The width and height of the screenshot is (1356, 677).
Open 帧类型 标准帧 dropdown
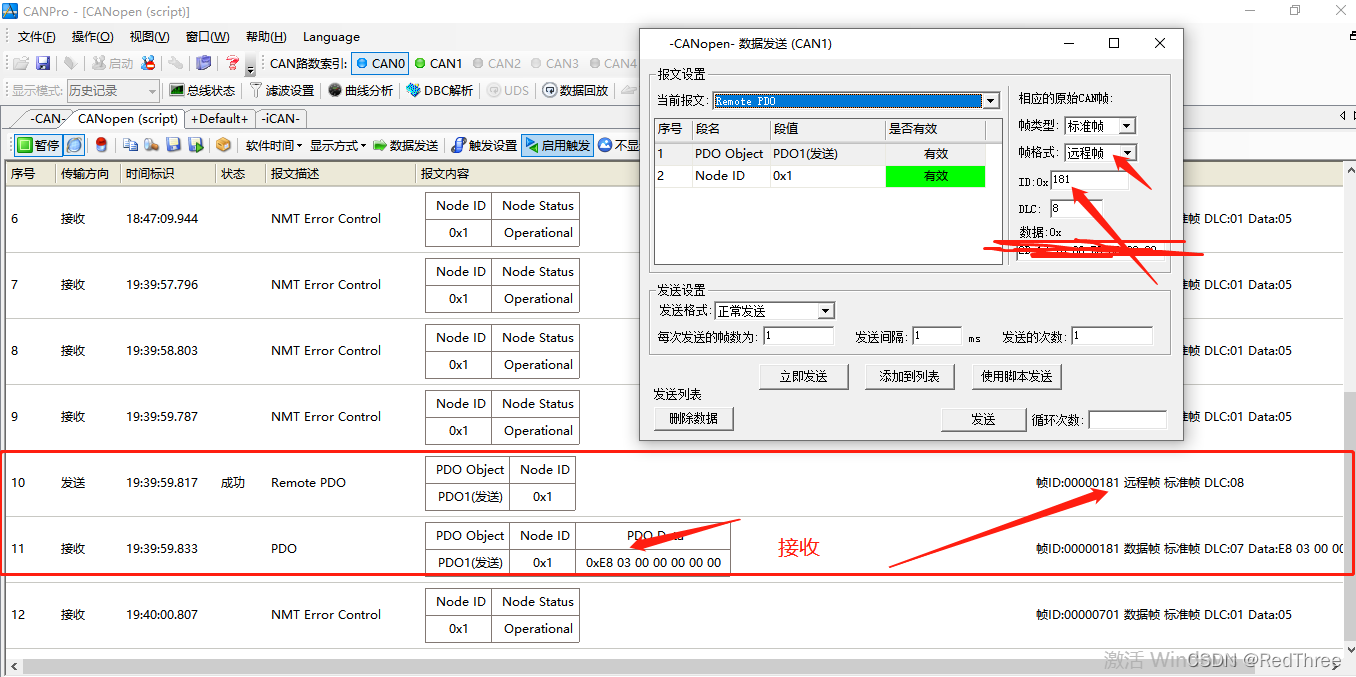1099,126
